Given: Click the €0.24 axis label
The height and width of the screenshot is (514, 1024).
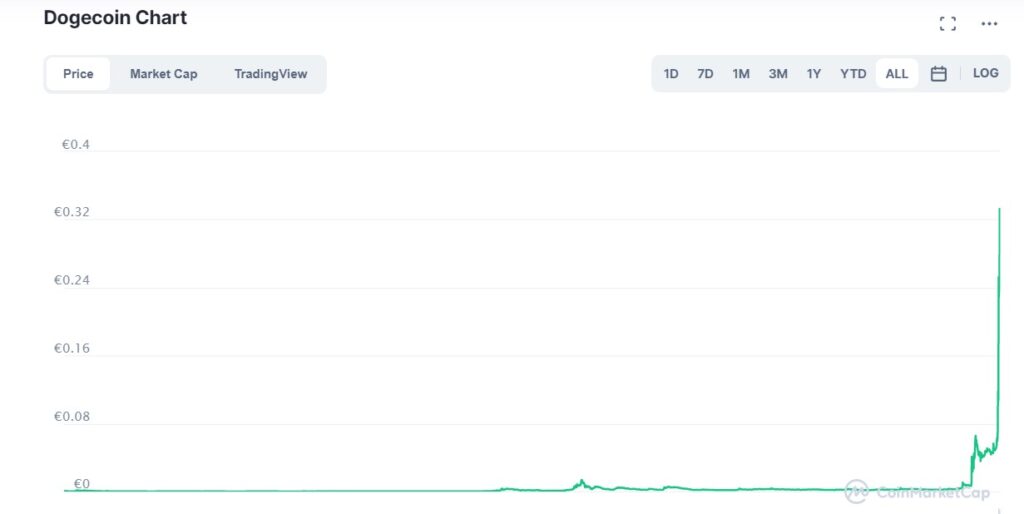Looking at the screenshot, I should (72, 280).
